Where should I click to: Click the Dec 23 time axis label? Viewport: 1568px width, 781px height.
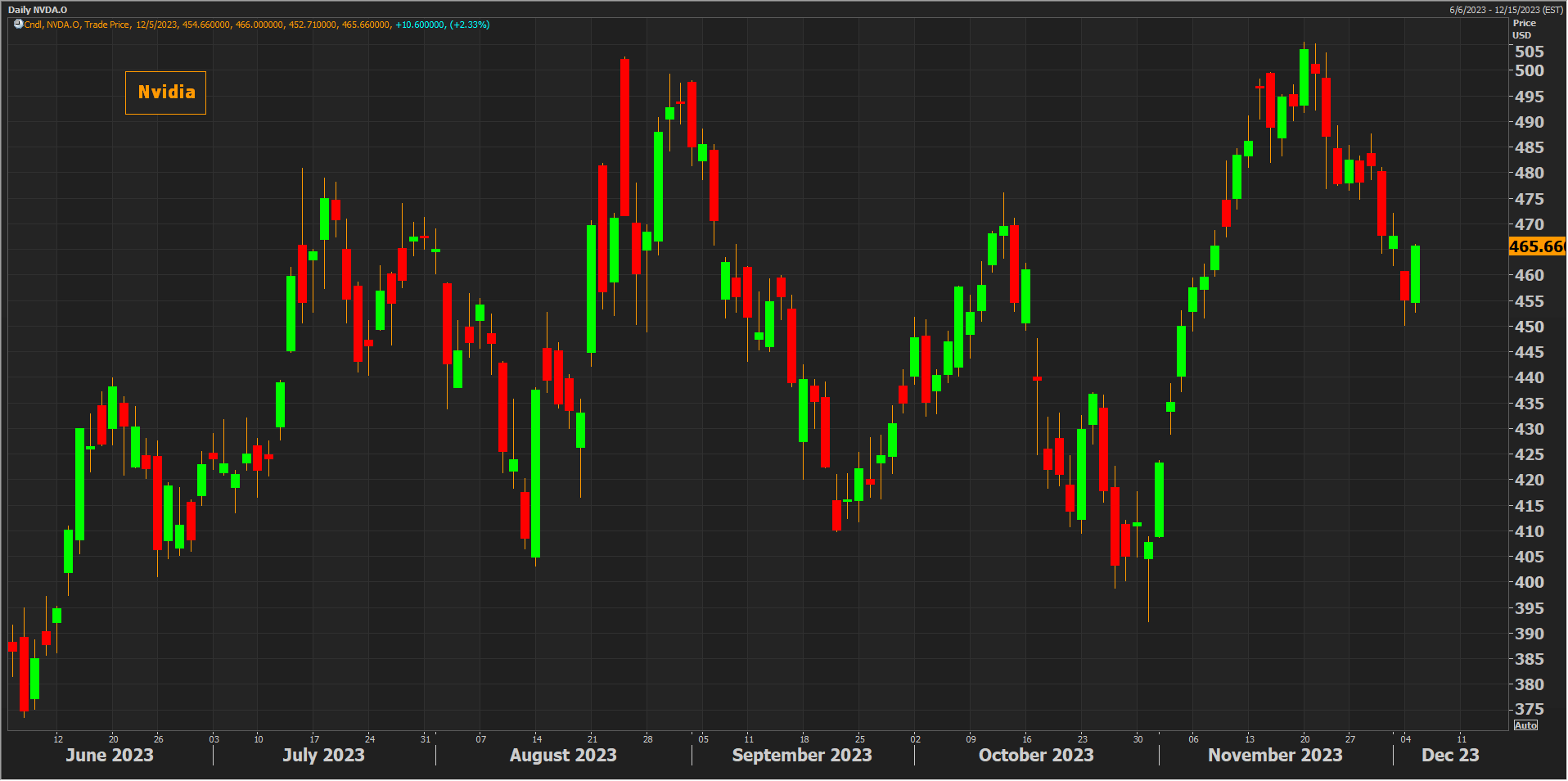1450,755
